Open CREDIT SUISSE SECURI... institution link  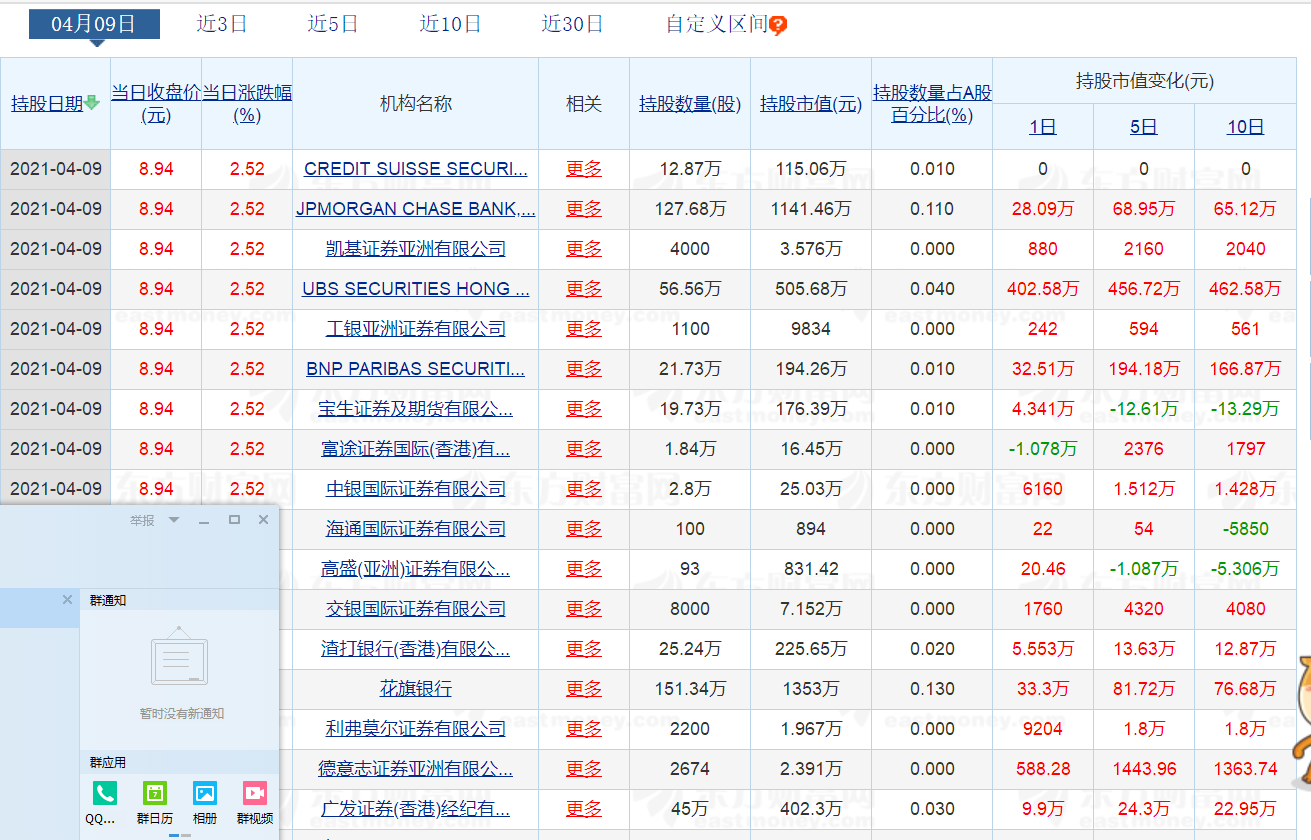pos(416,169)
